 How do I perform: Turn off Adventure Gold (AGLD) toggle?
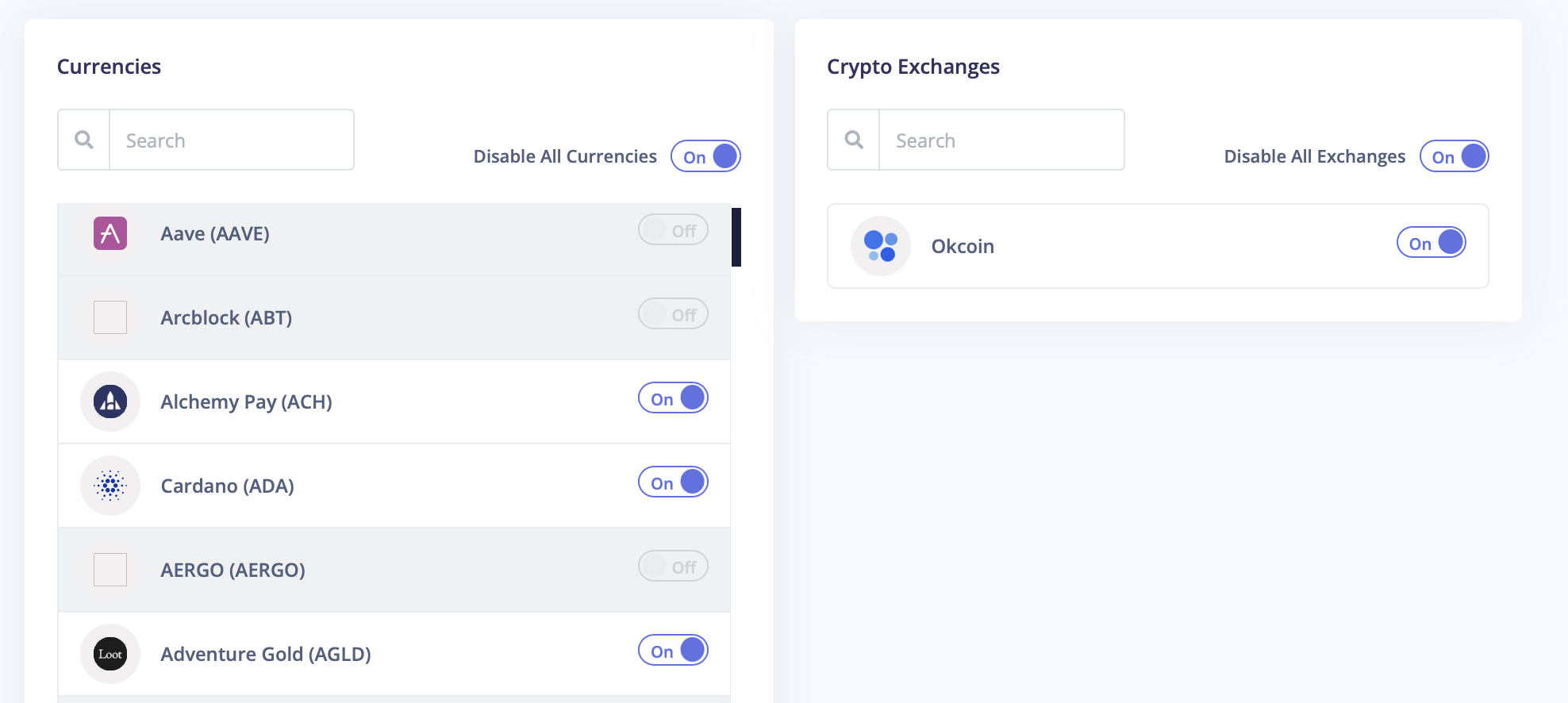pyautogui.click(x=673, y=651)
